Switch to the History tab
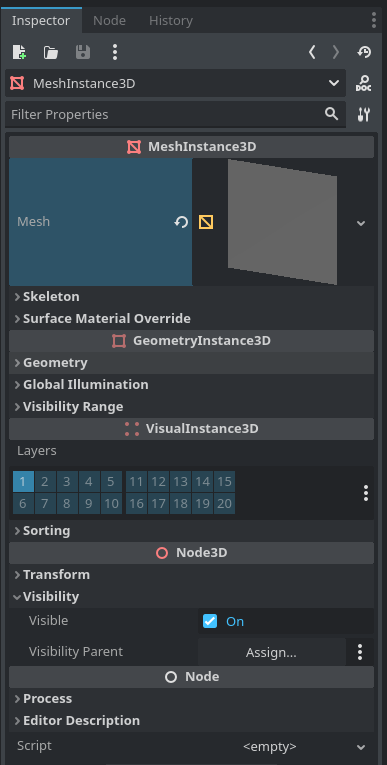 171,20
